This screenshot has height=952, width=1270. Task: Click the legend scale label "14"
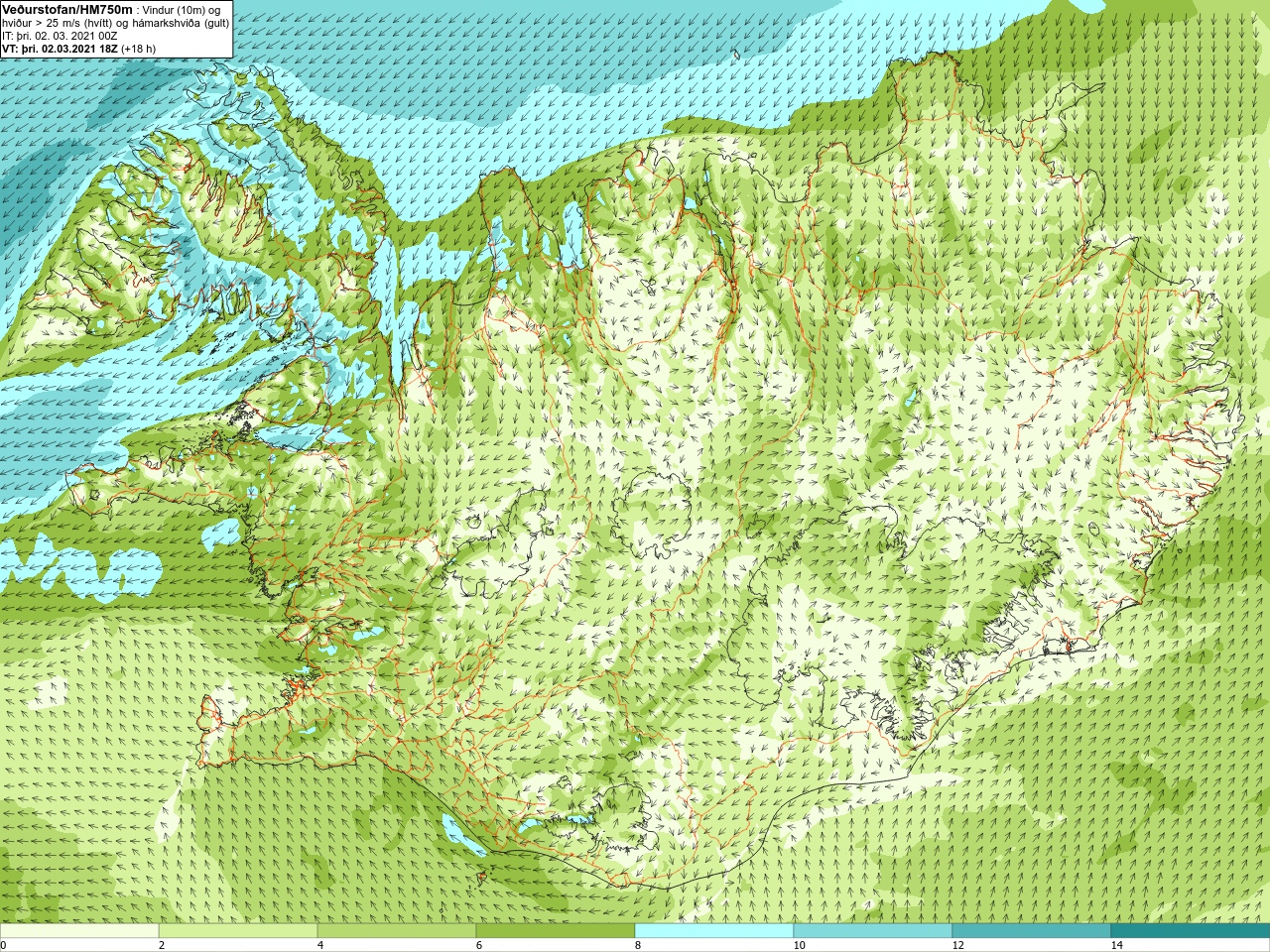1116,945
